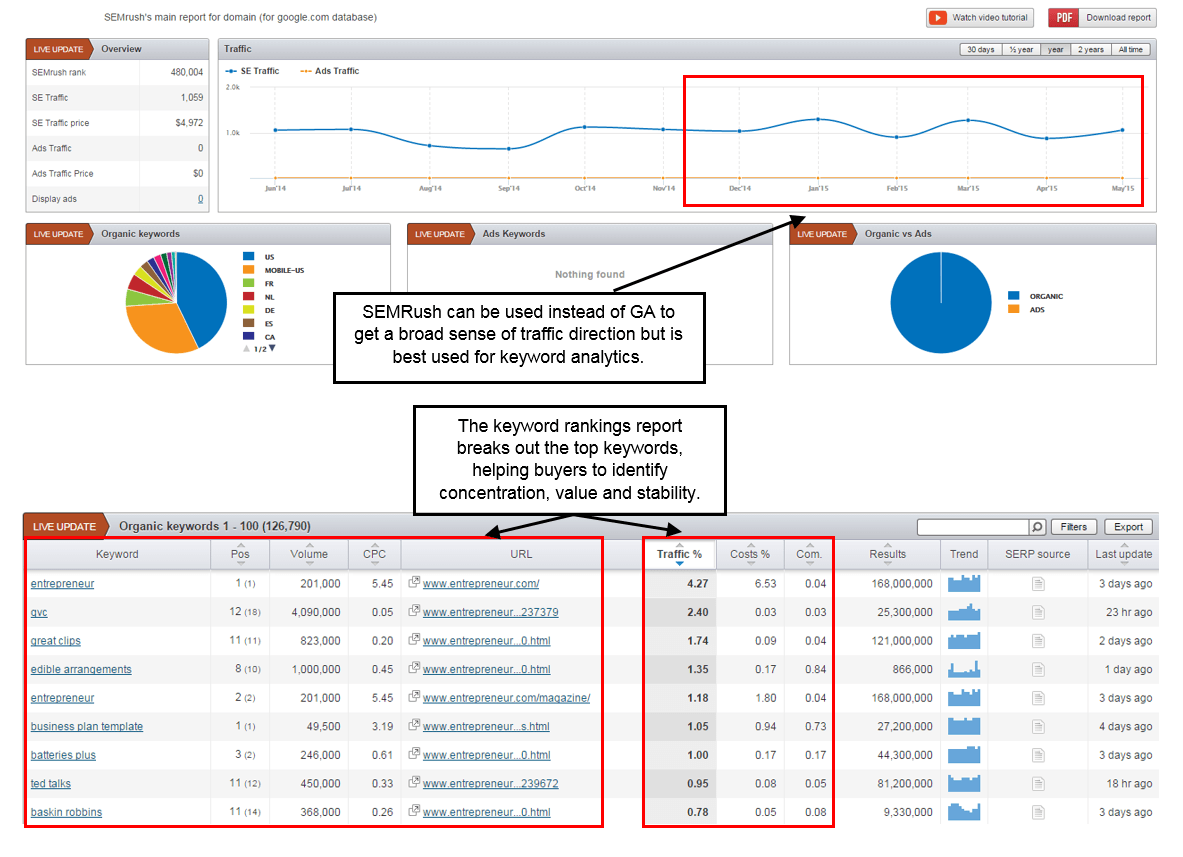
Task: Open the business plan template keyword link
Action: coord(87,726)
